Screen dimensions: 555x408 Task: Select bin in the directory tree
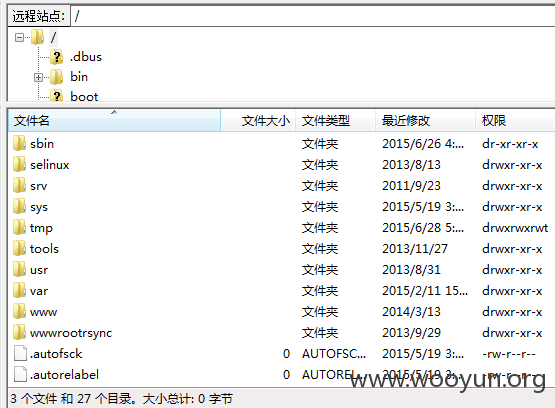79,77
